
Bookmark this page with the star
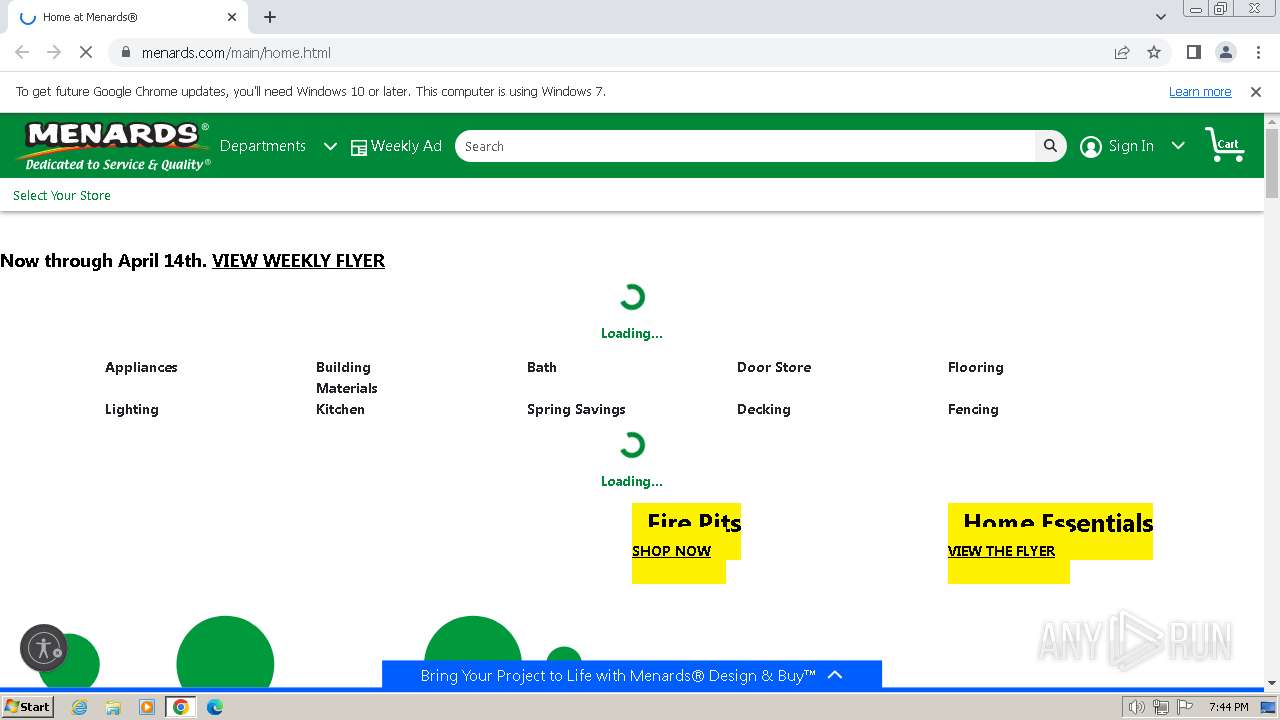(1154, 52)
